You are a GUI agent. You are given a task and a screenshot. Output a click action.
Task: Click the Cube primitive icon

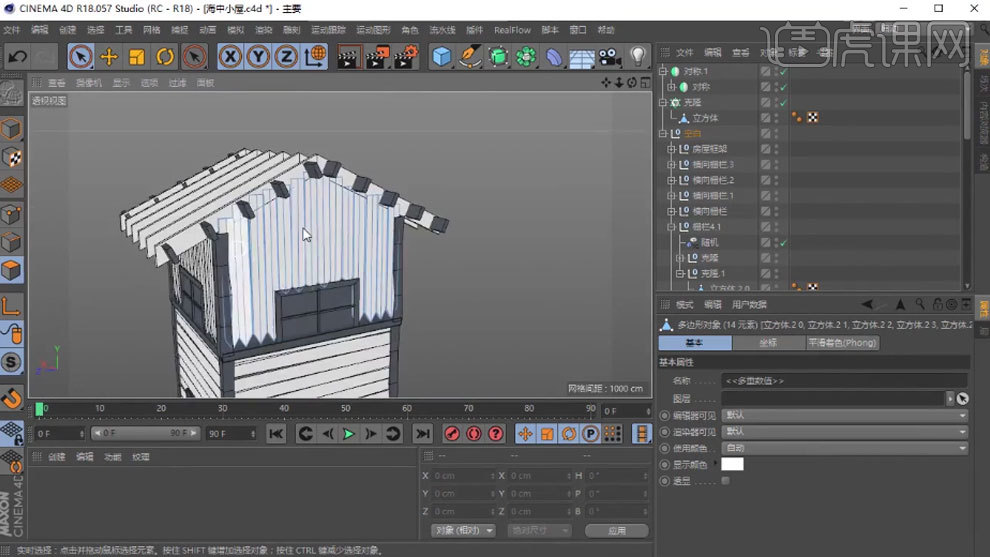click(442, 57)
